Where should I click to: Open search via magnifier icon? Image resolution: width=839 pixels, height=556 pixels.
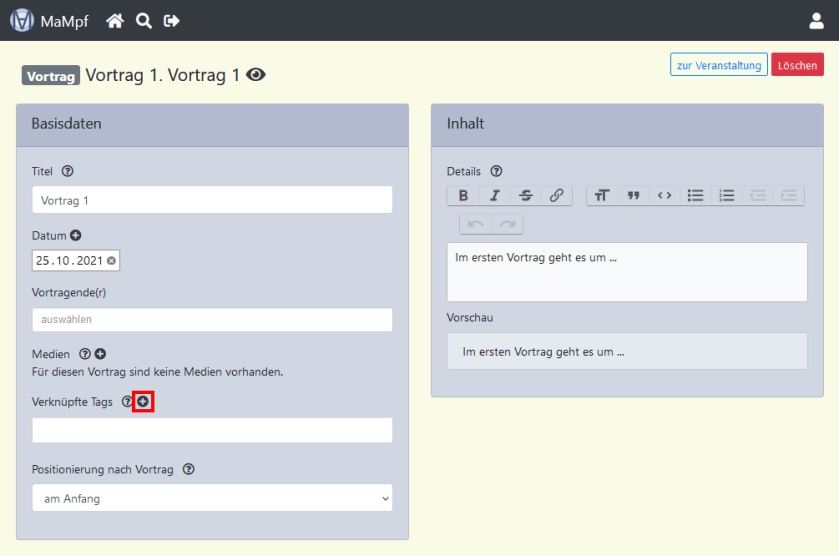[x=144, y=20]
